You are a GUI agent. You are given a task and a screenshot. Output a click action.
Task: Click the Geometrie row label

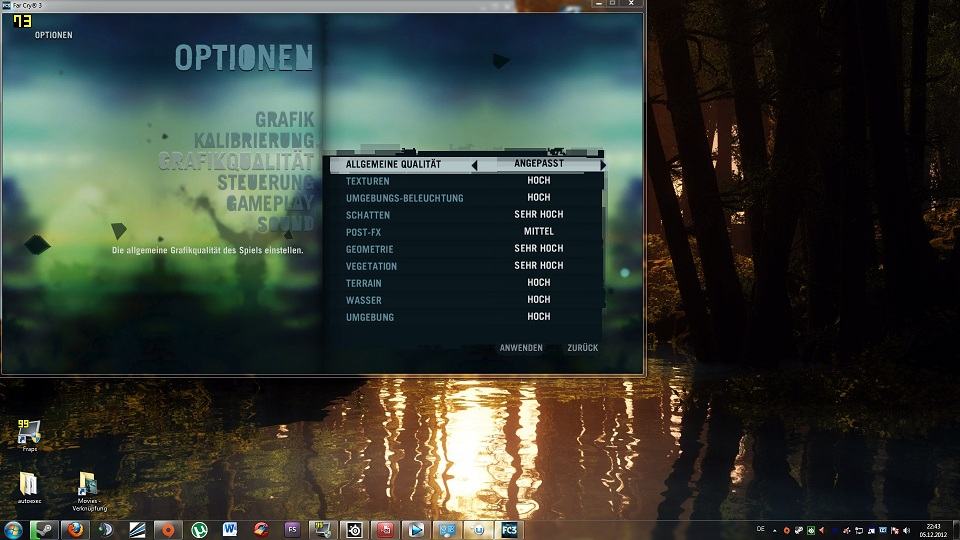pos(370,250)
